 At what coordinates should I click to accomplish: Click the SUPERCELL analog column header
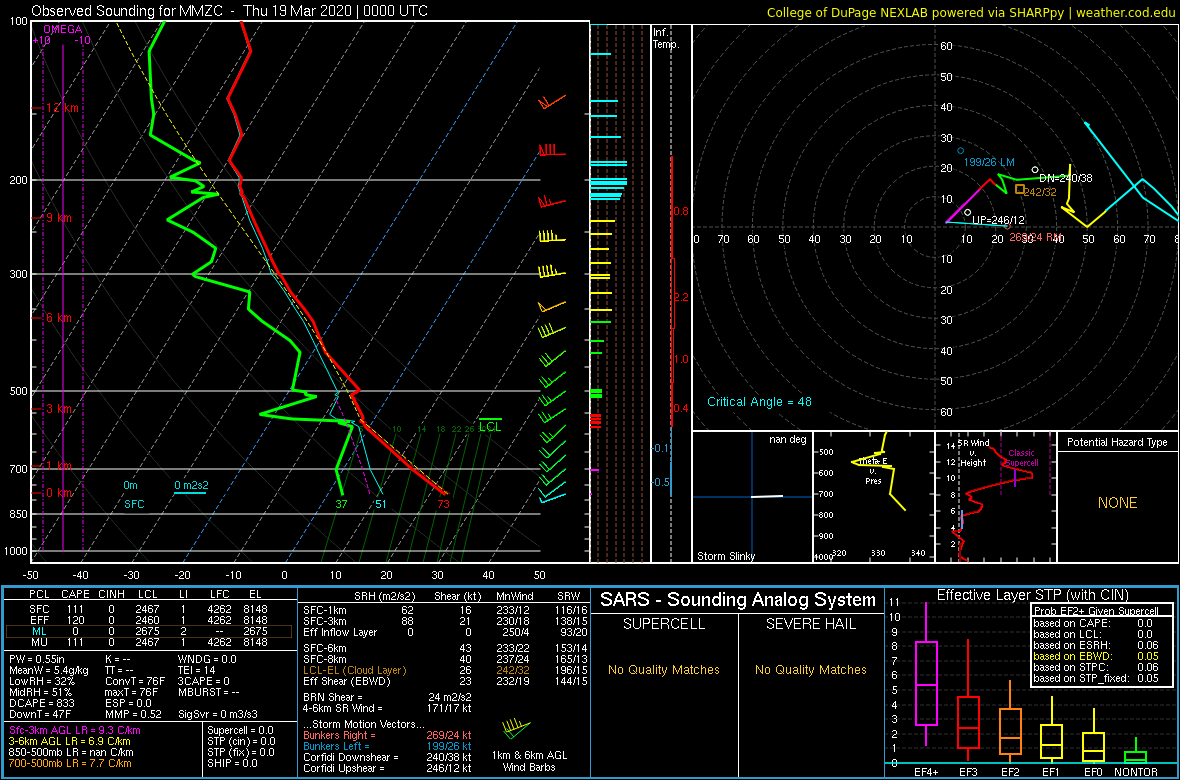[x=664, y=624]
